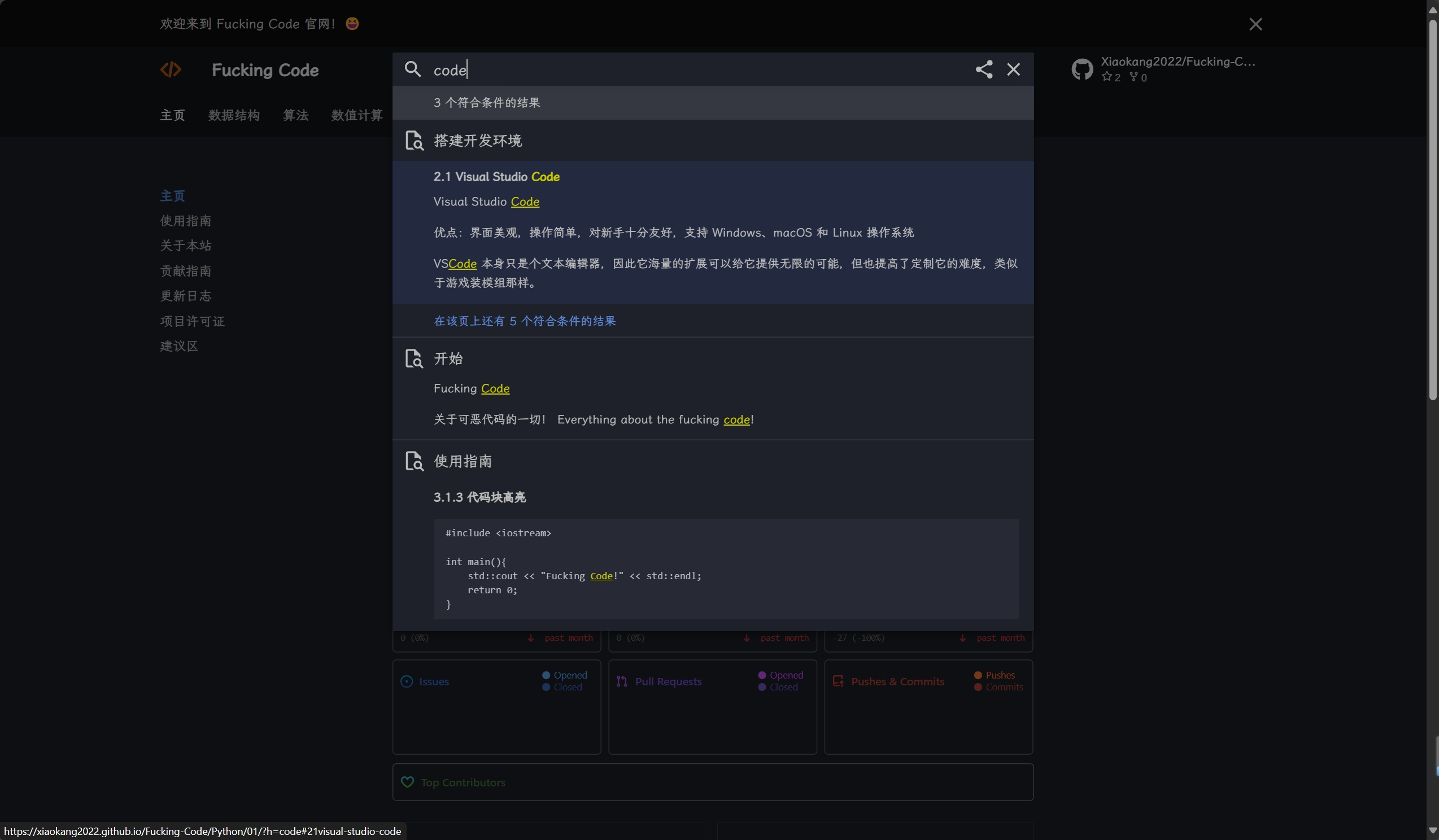
Task: Click the Pull Requests Closed legend dot
Action: (x=762, y=687)
